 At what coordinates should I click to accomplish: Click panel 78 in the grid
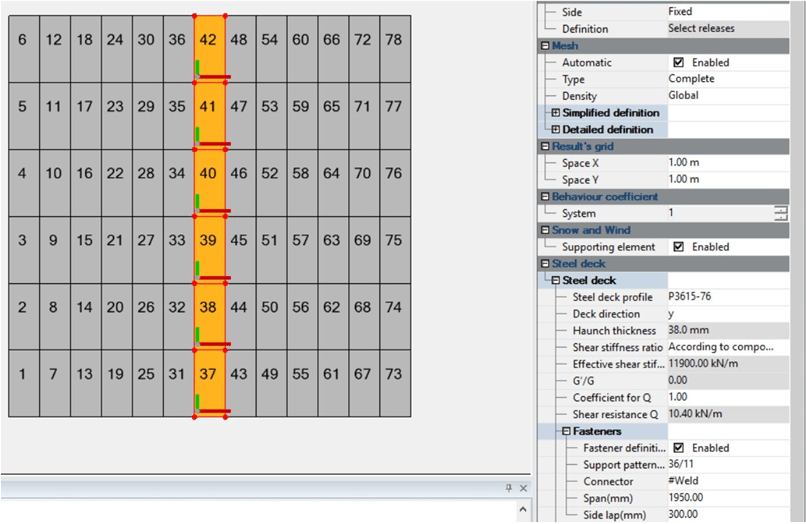click(x=394, y=40)
